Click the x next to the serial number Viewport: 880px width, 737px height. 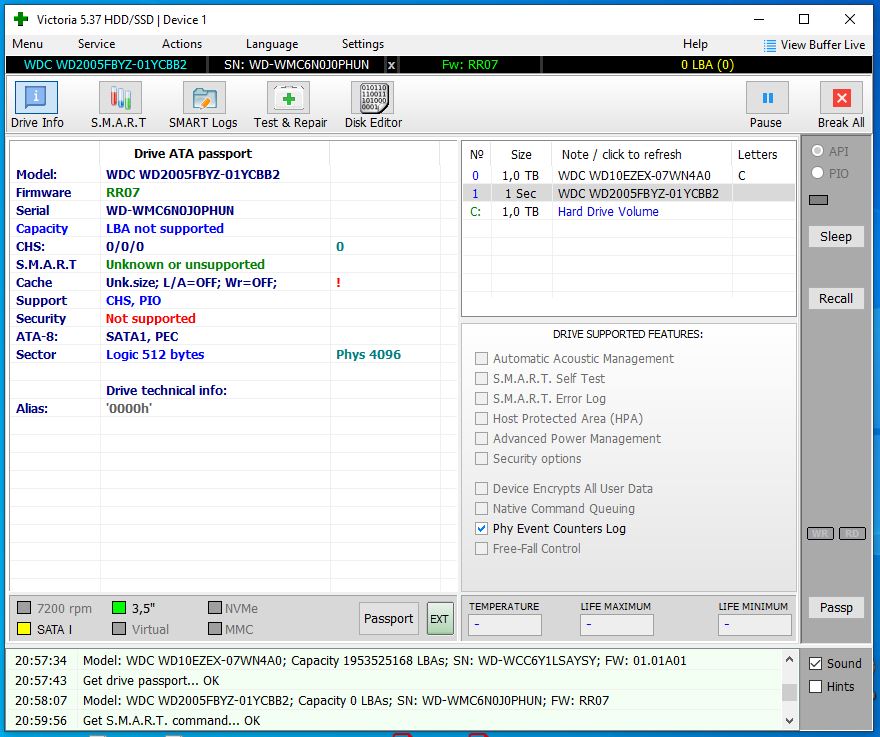[391, 65]
